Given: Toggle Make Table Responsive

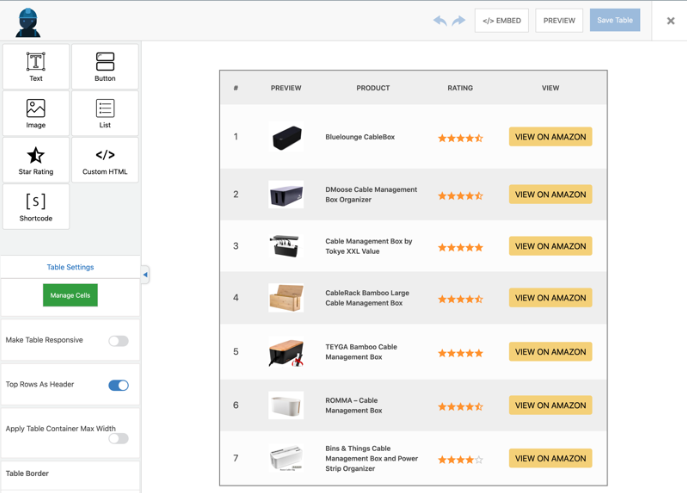Looking at the screenshot, I should 118,341.
